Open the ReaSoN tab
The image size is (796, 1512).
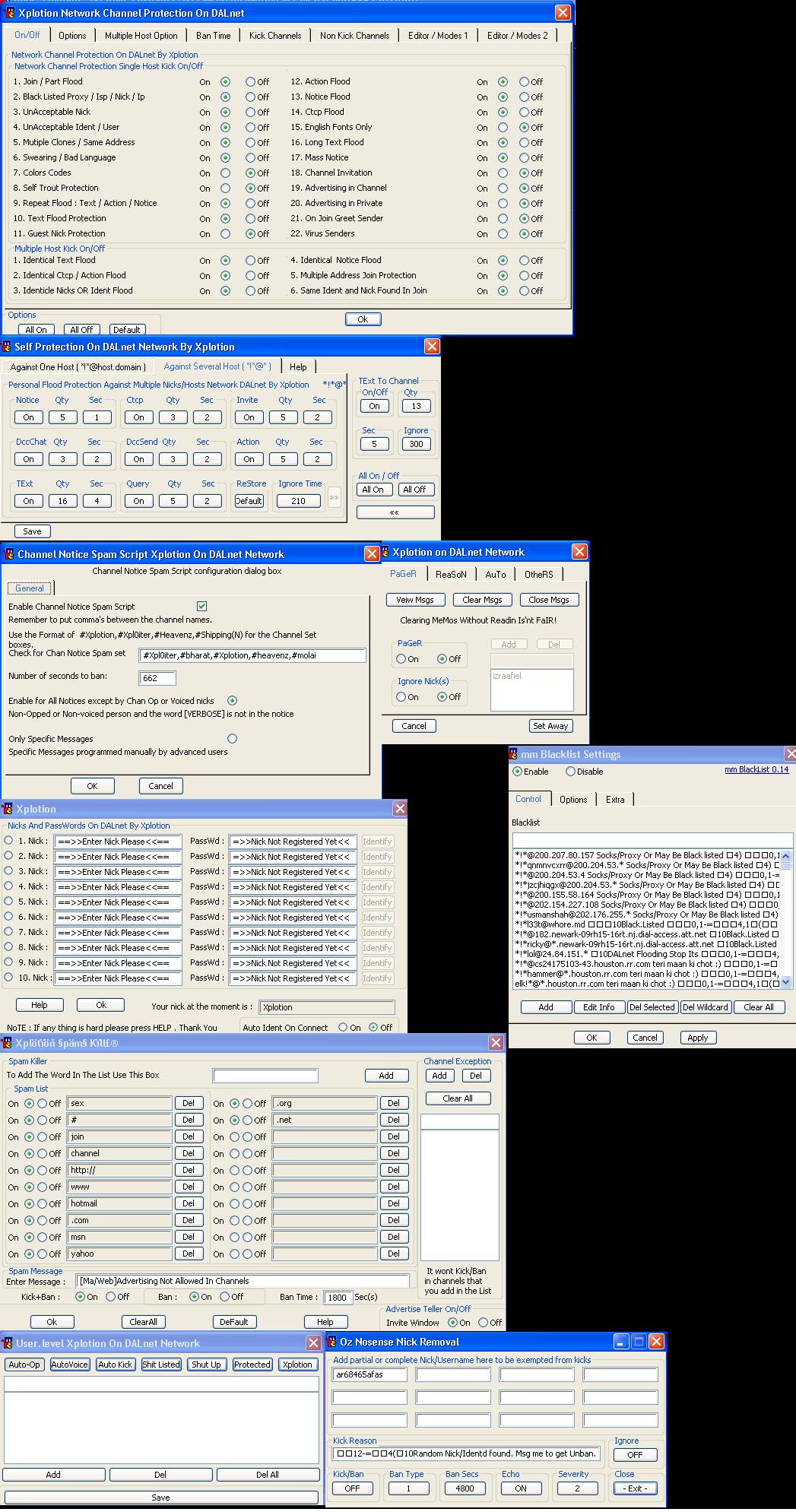[x=451, y=575]
